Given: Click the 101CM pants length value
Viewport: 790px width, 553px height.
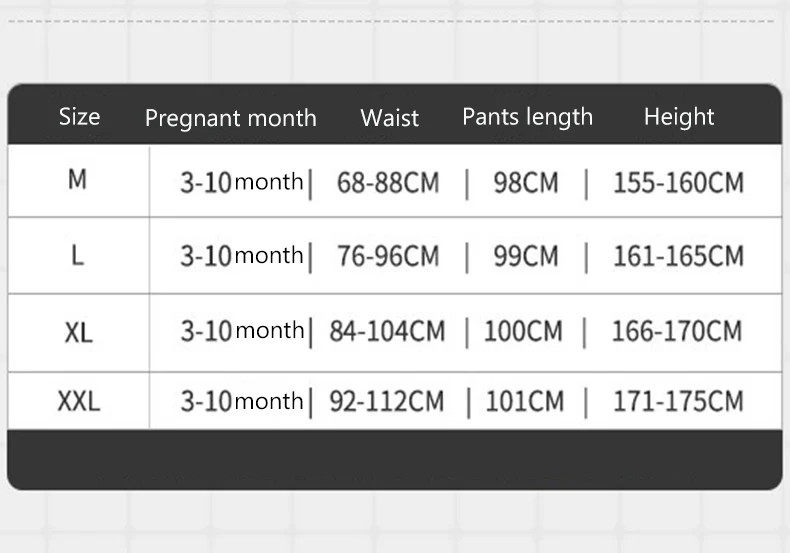Looking at the screenshot, I should (524, 402).
